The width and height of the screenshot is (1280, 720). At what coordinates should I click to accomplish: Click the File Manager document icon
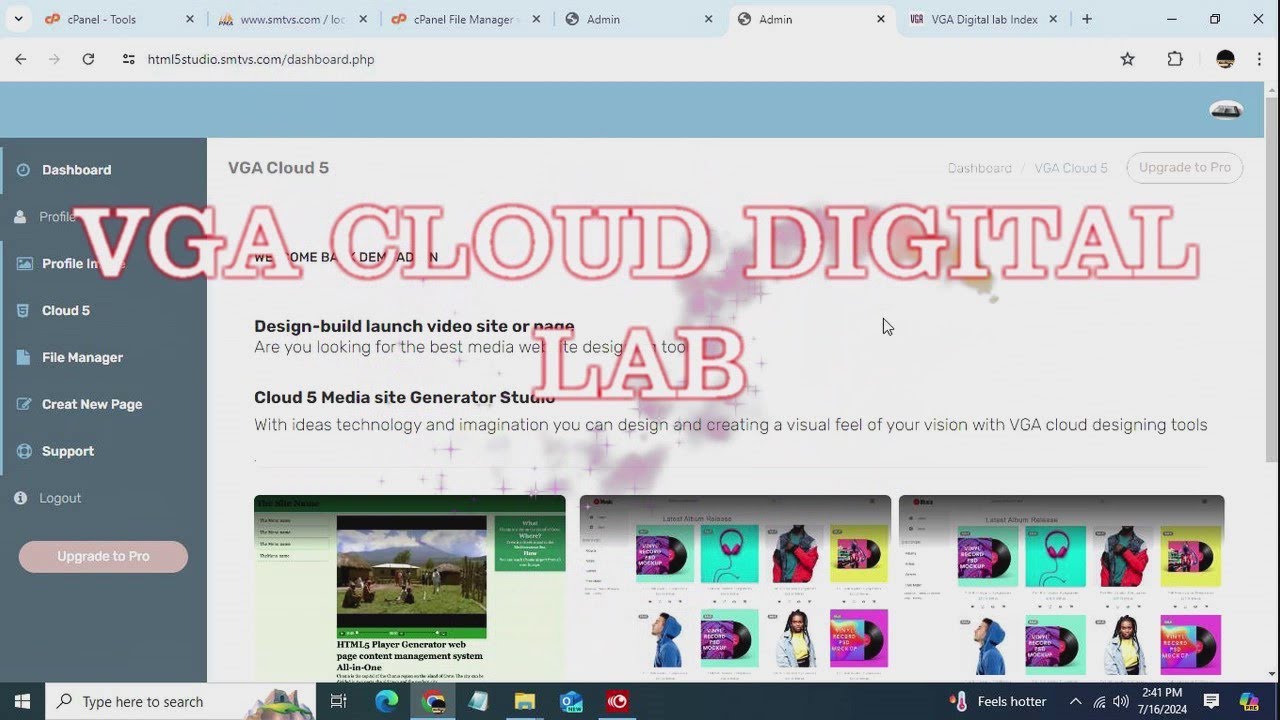click(x=23, y=358)
